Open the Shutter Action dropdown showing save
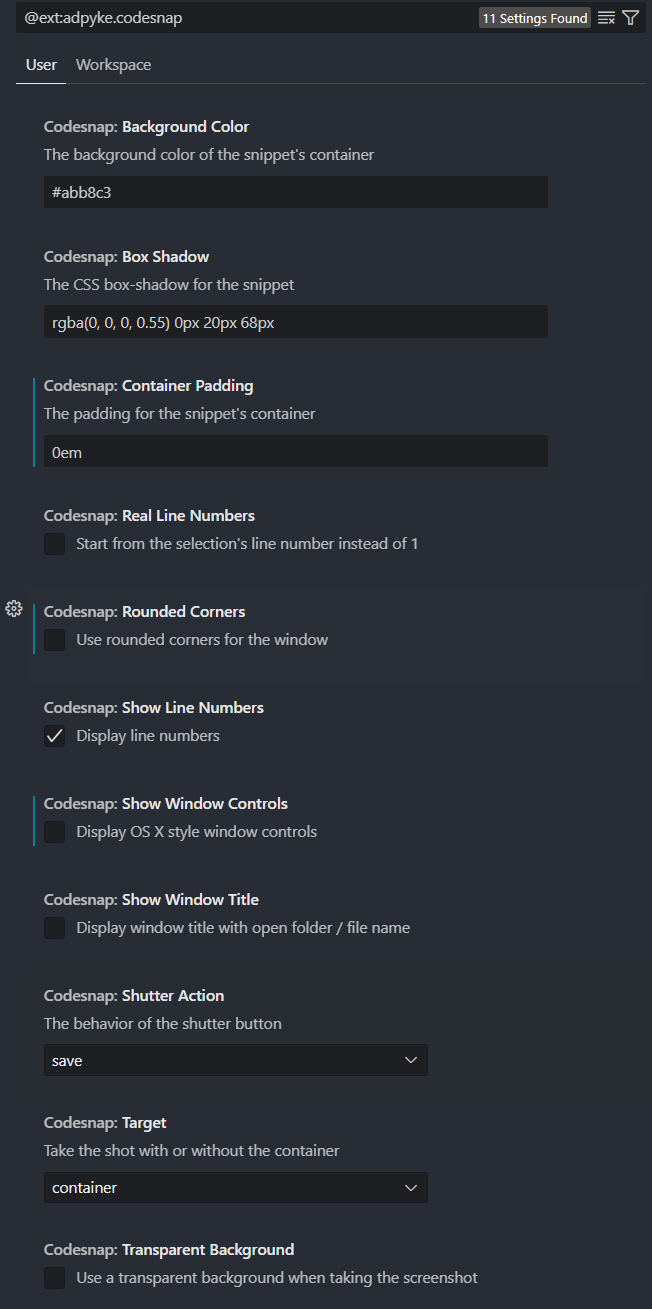 pos(236,1060)
